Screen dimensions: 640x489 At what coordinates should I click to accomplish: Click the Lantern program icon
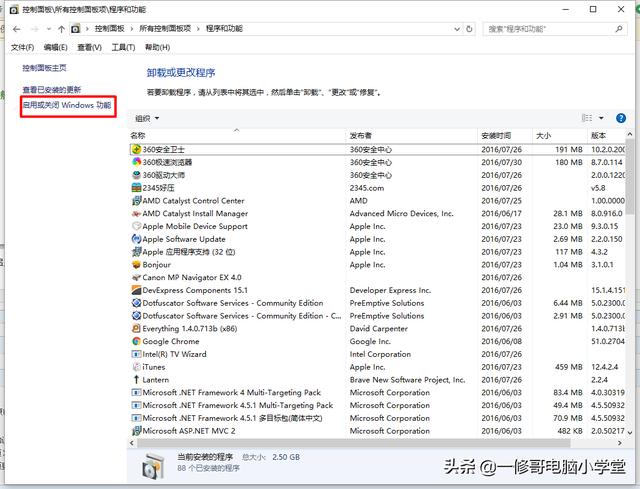136,380
